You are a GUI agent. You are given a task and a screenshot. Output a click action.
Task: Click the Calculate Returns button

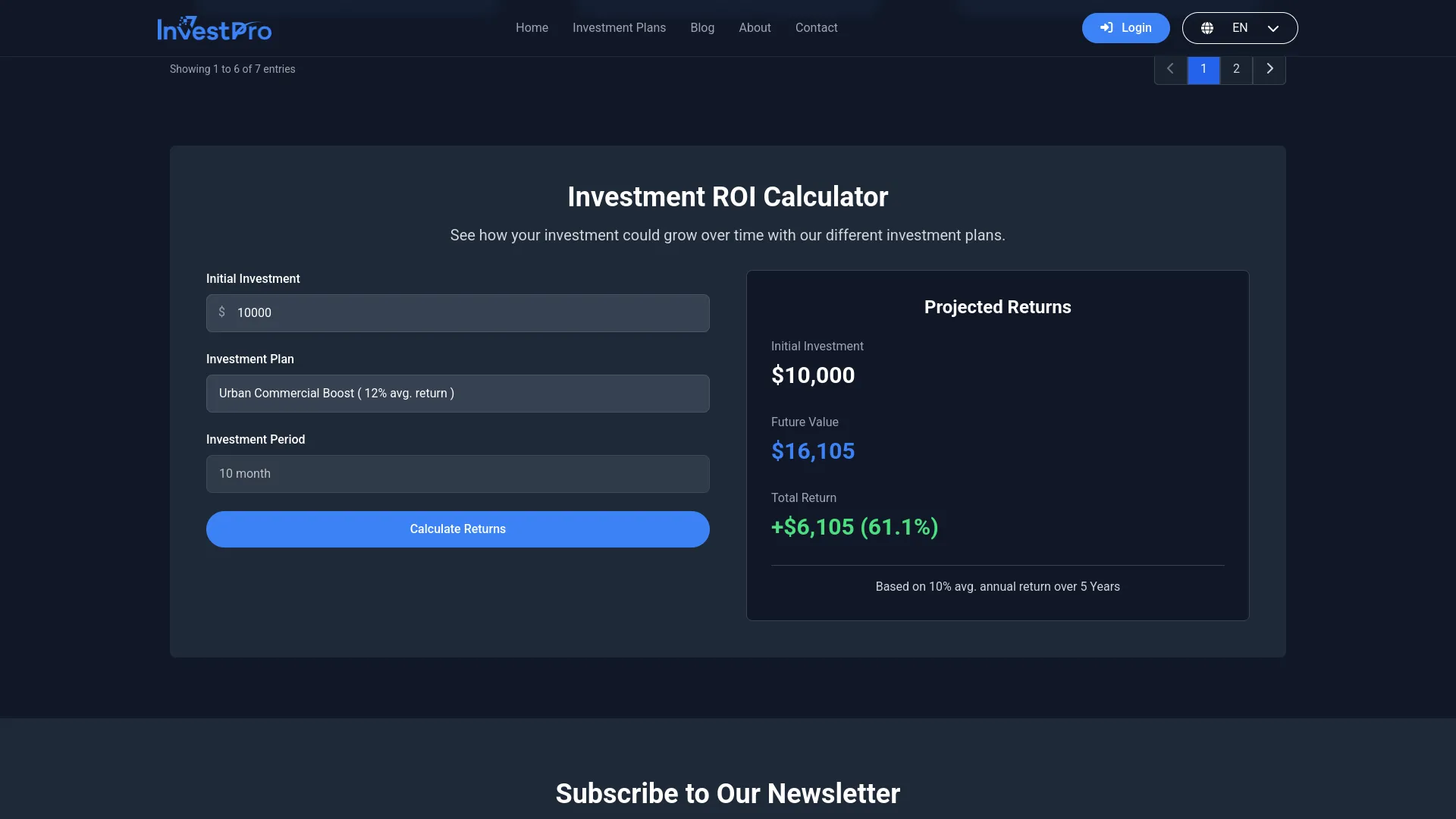(x=457, y=529)
